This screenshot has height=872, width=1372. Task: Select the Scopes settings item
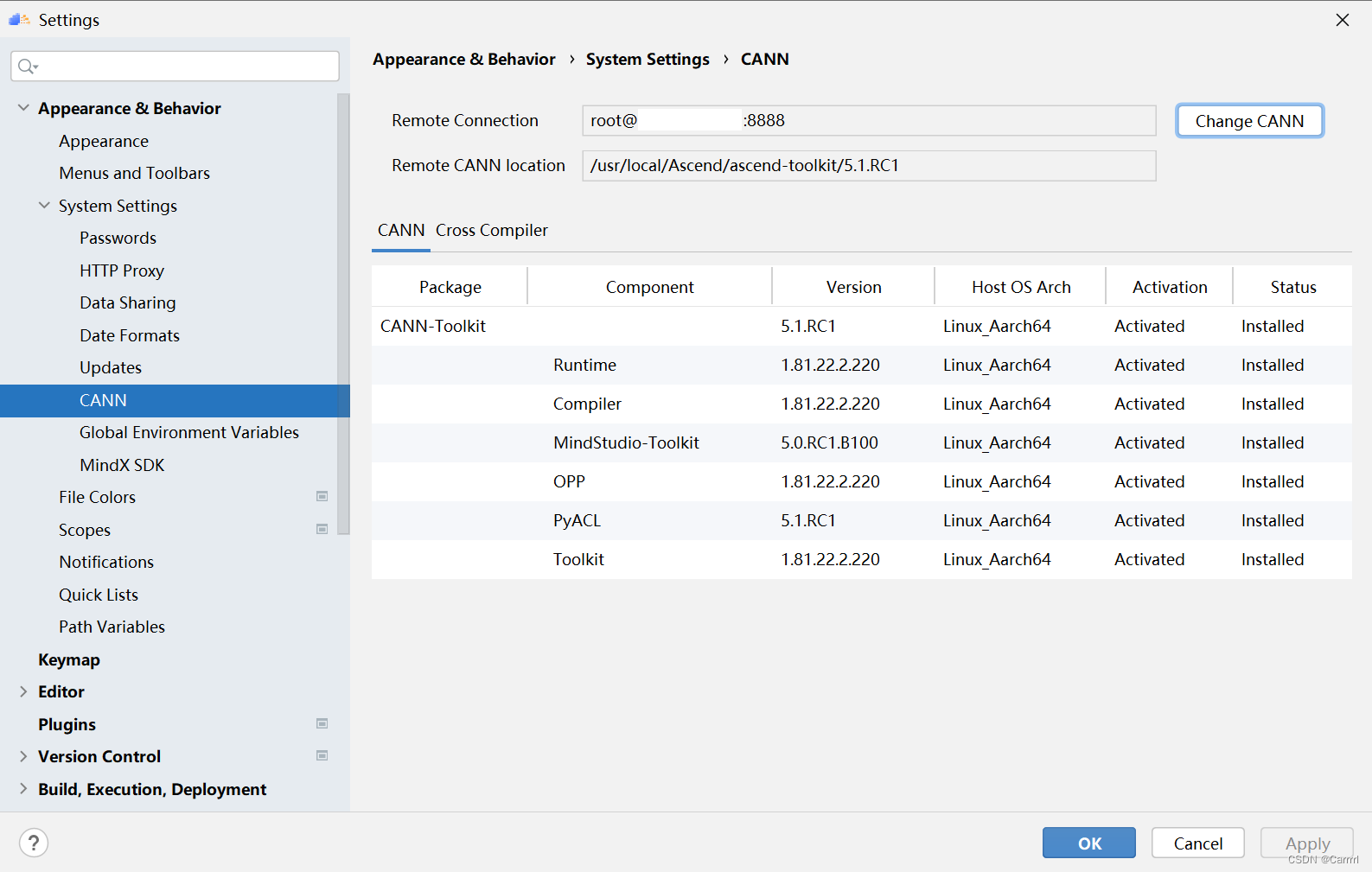pyautogui.click(x=85, y=530)
